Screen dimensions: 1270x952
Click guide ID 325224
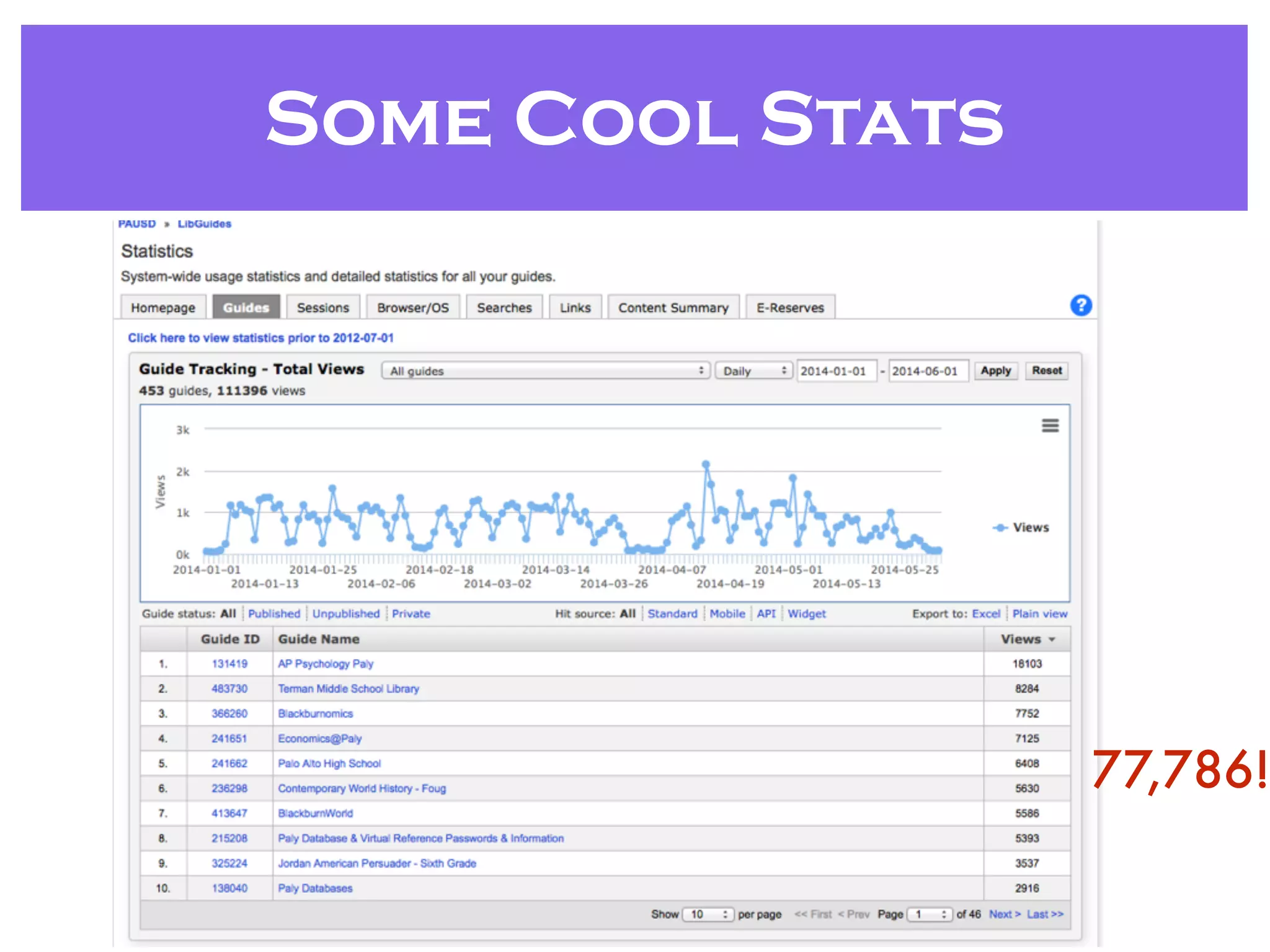229,863
